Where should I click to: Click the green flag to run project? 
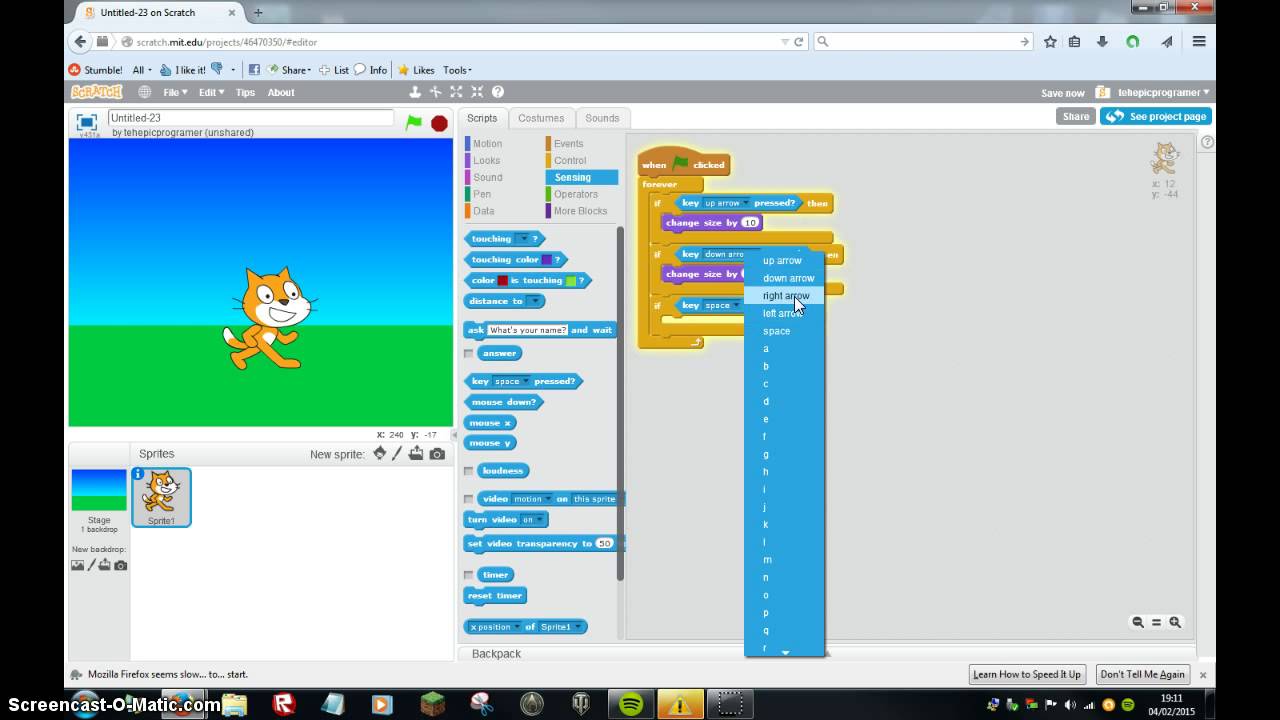413,122
